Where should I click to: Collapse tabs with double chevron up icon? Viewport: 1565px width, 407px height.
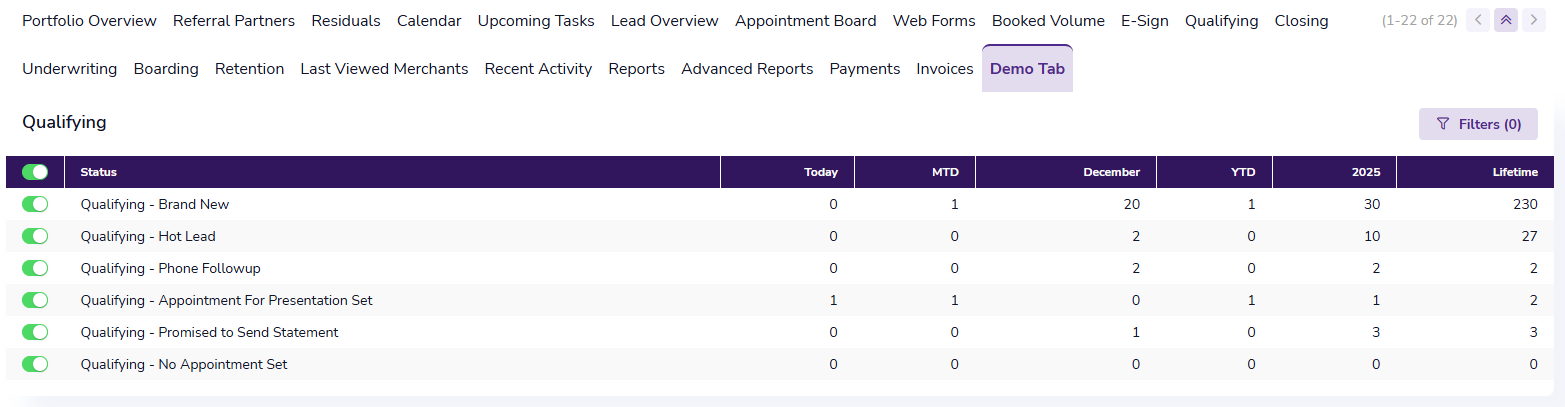pyautogui.click(x=1505, y=20)
